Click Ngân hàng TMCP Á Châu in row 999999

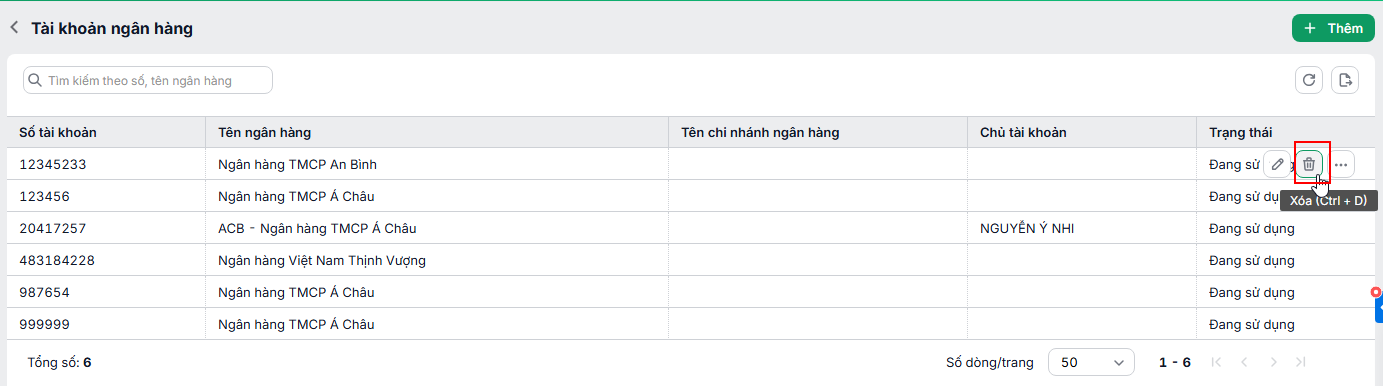click(x=296, y=324)
